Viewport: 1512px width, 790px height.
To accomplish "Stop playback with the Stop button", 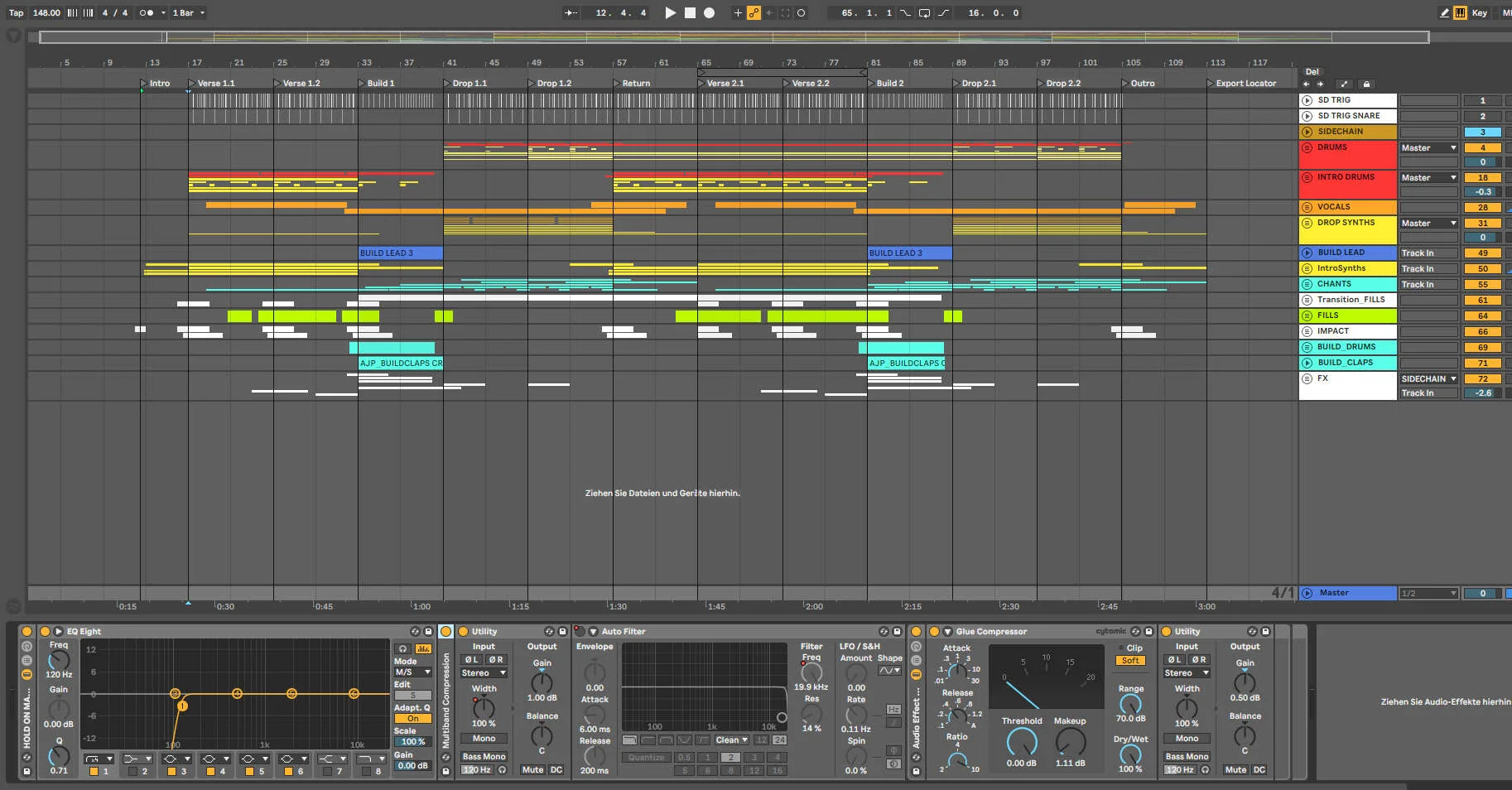I will (690, 12).
